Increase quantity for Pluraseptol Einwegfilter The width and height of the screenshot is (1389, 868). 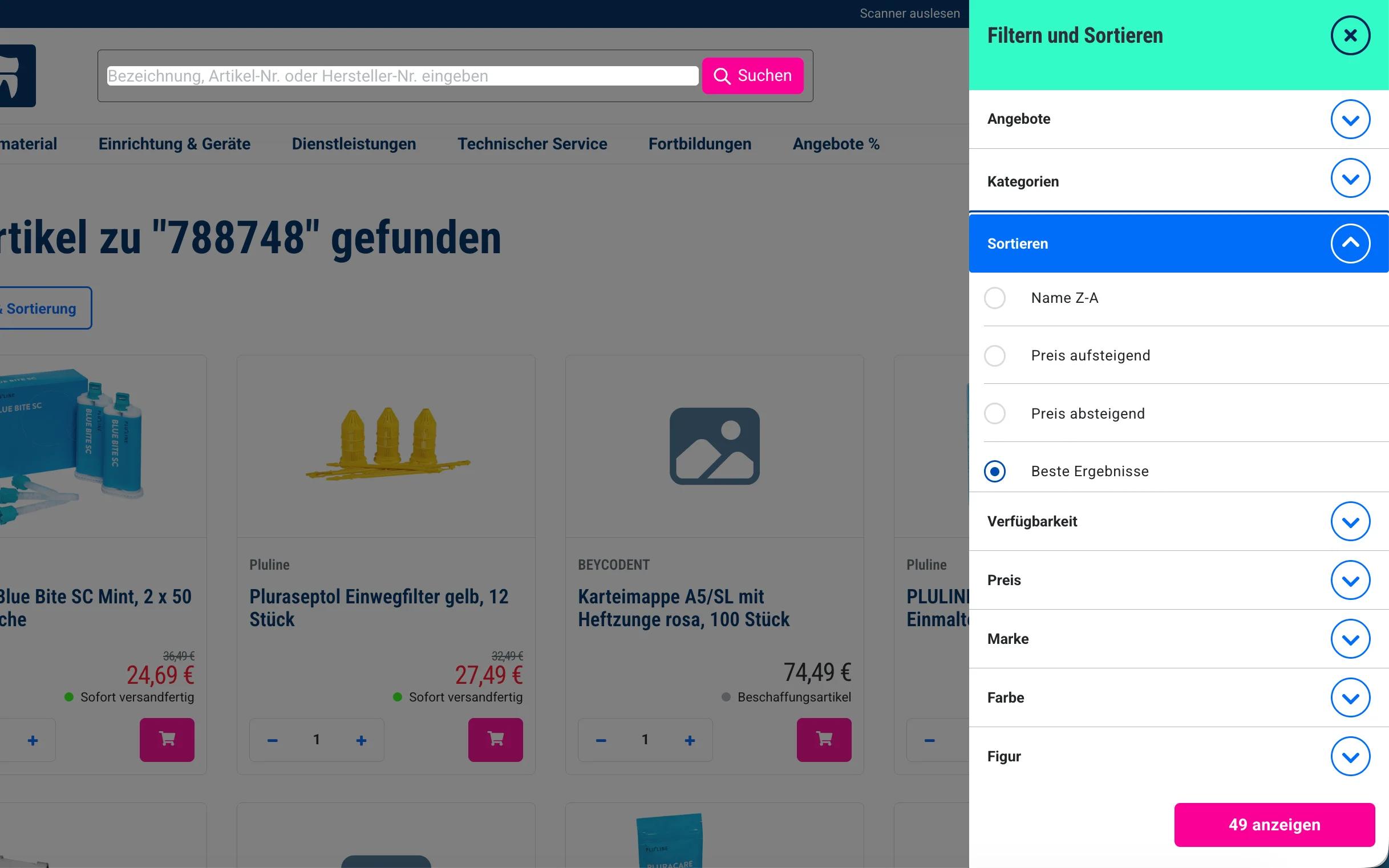click(x=361, y=740)
